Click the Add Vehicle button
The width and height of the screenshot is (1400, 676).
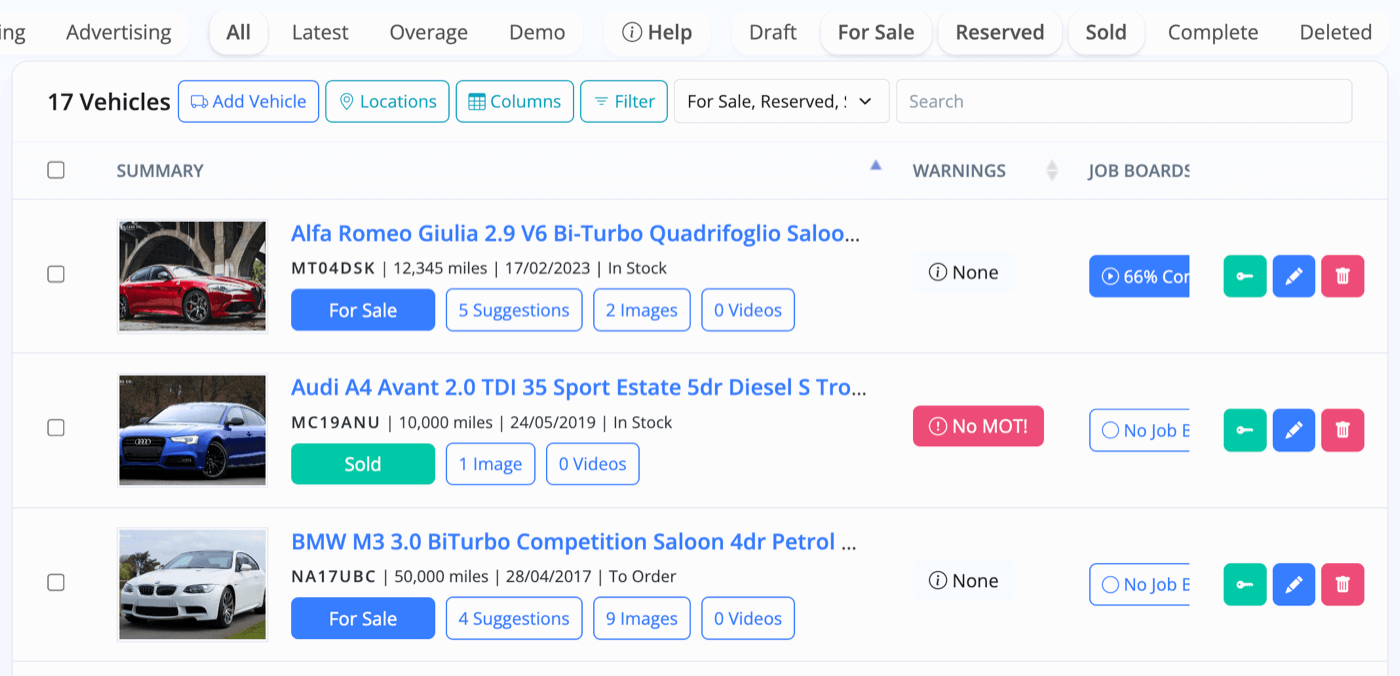pos(249,101)
